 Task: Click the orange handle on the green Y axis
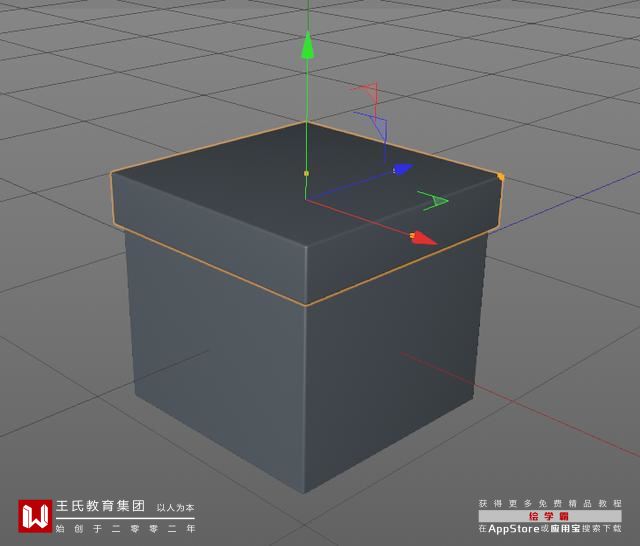307,173
